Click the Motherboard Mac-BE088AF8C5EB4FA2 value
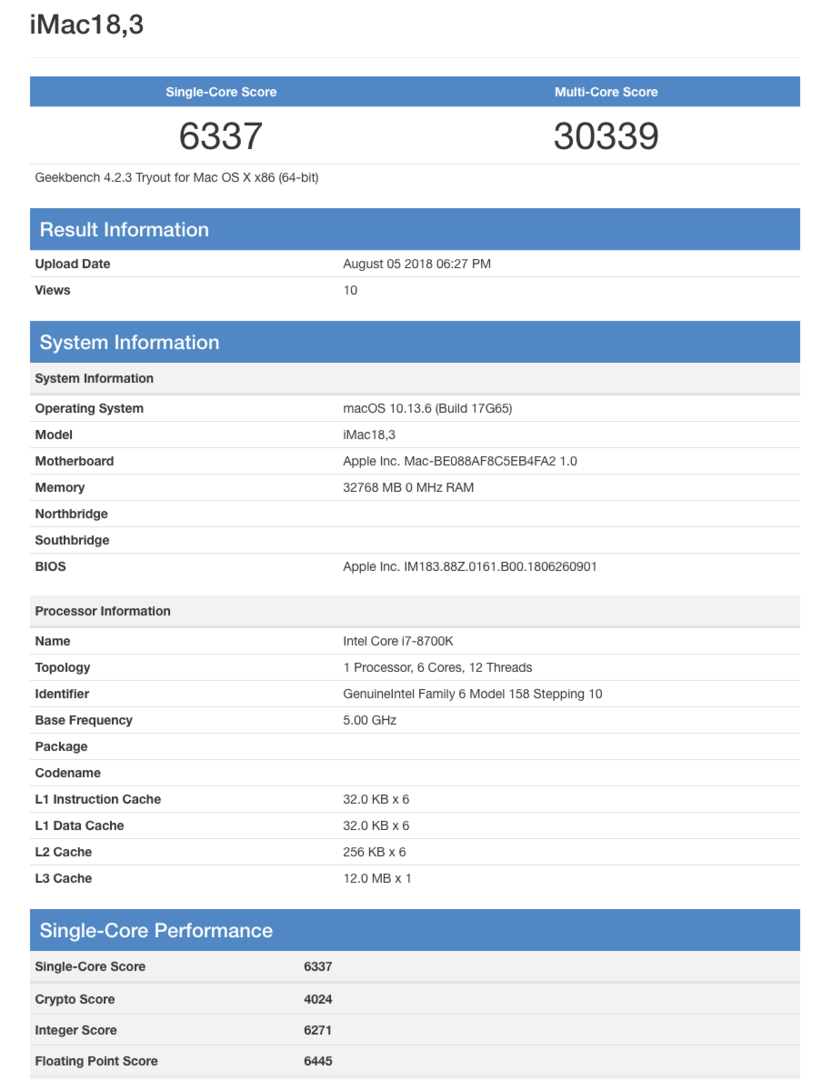This screenshot has width=822, height=1080. click(x=460, y=461)
